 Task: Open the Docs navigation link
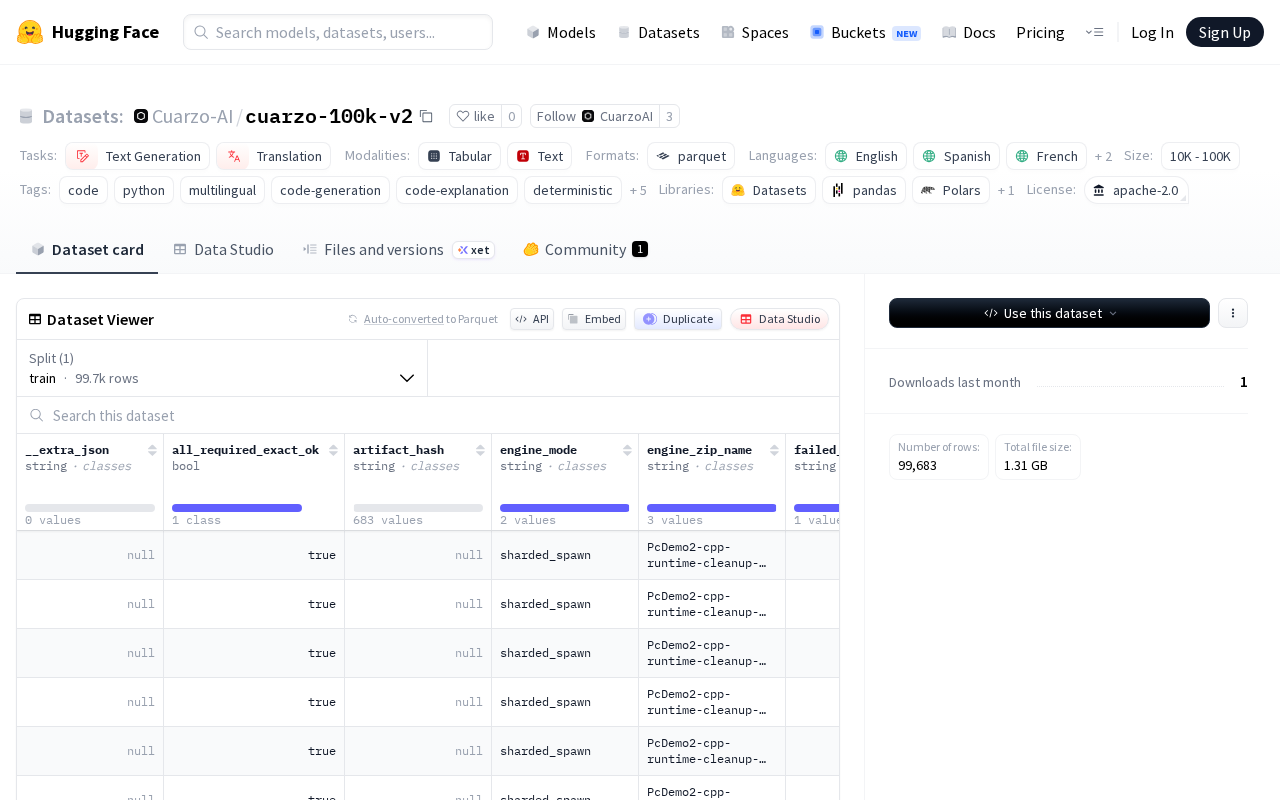[969, 32]
